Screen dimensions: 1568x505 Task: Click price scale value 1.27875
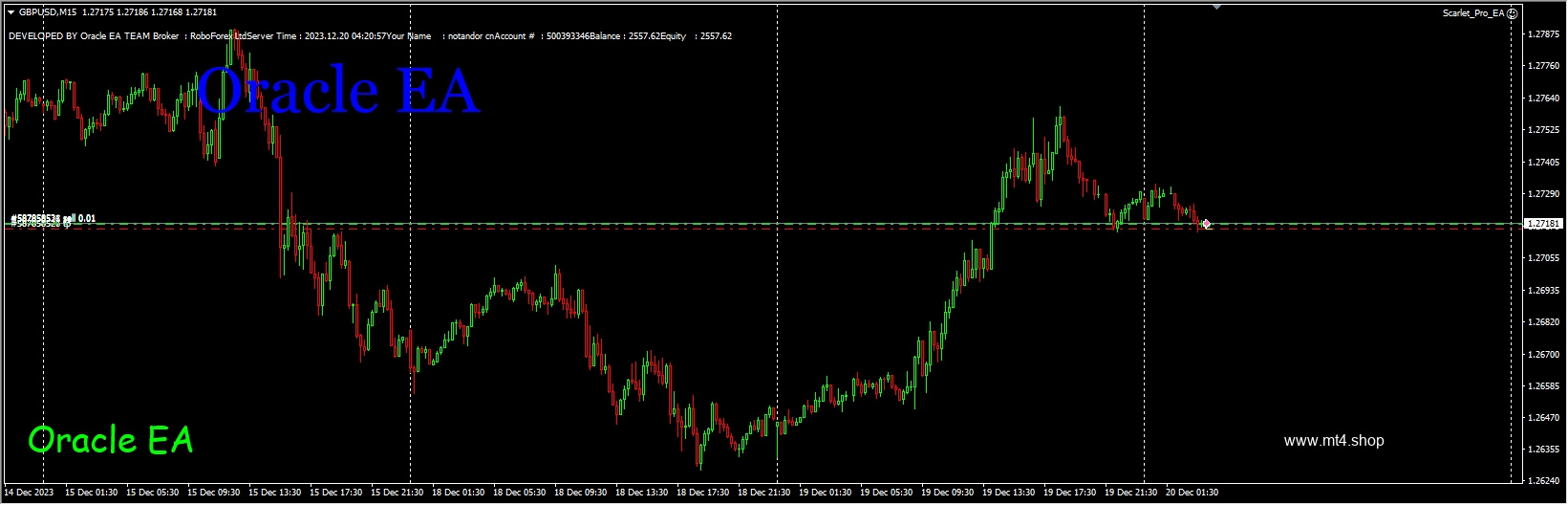coord(1544,33)
